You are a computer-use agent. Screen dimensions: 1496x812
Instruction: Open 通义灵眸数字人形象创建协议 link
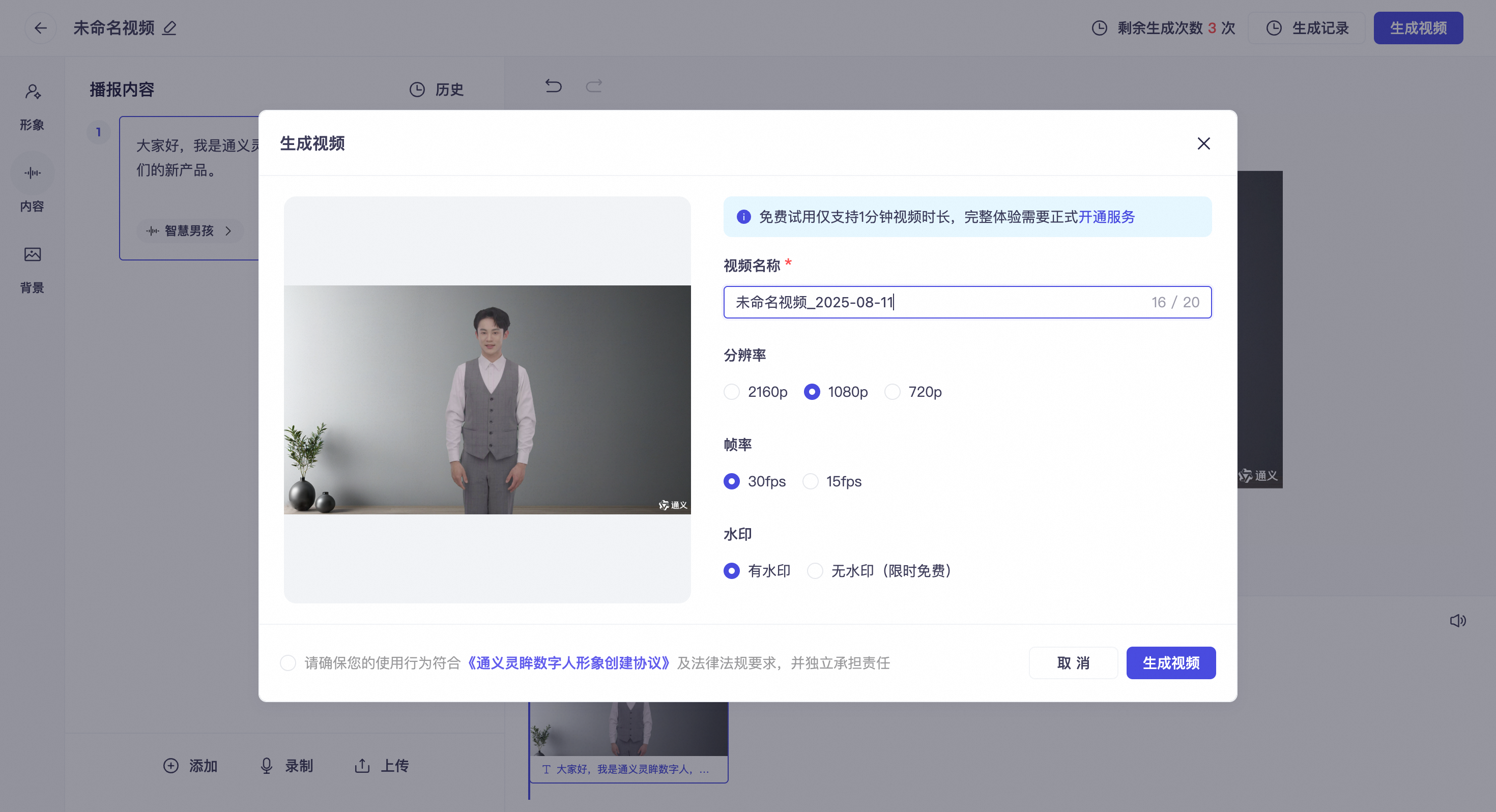pos(568,663)
